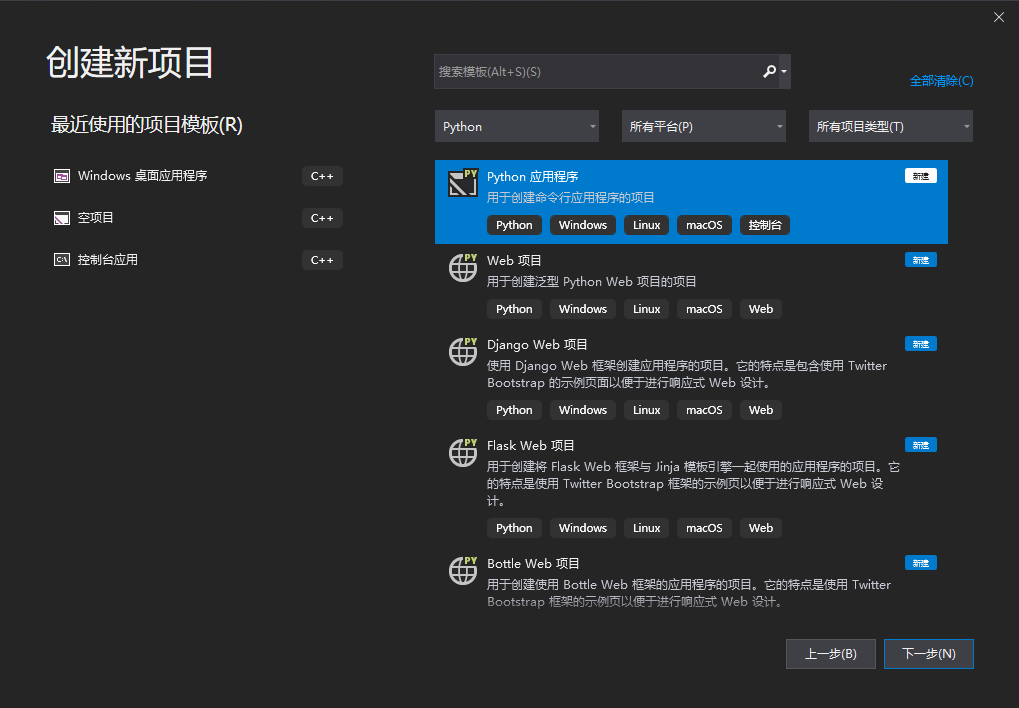The height and width of the screenshot is (708, 1019).
Task: Click the Flask Web 项目 globe icon
Action: [x=462, y=453]
